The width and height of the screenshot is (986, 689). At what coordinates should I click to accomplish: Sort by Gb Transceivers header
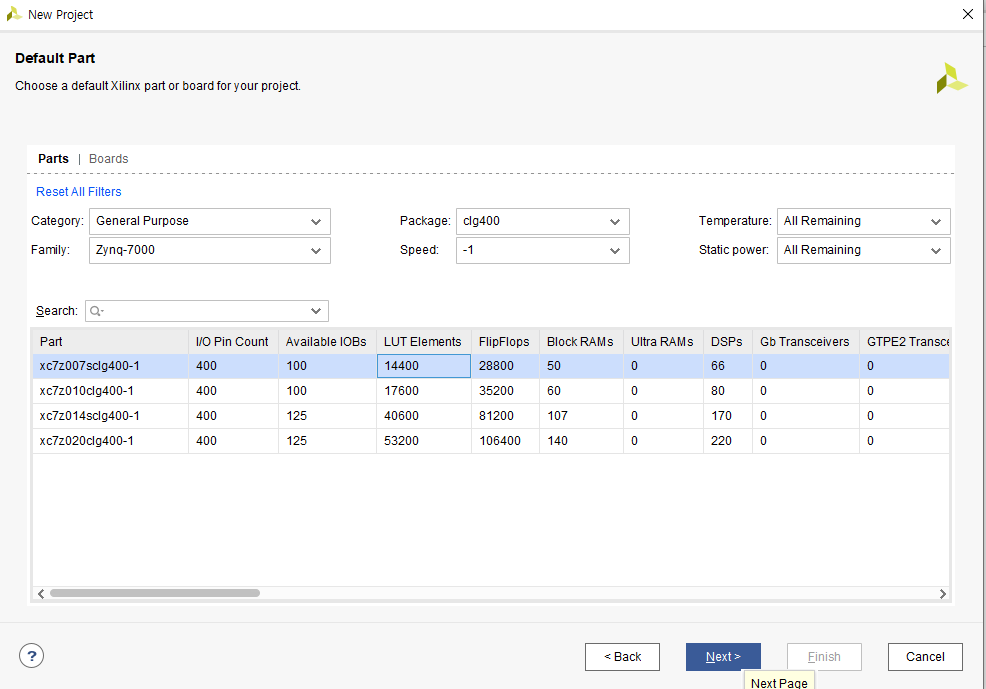[x=806, y=341]
